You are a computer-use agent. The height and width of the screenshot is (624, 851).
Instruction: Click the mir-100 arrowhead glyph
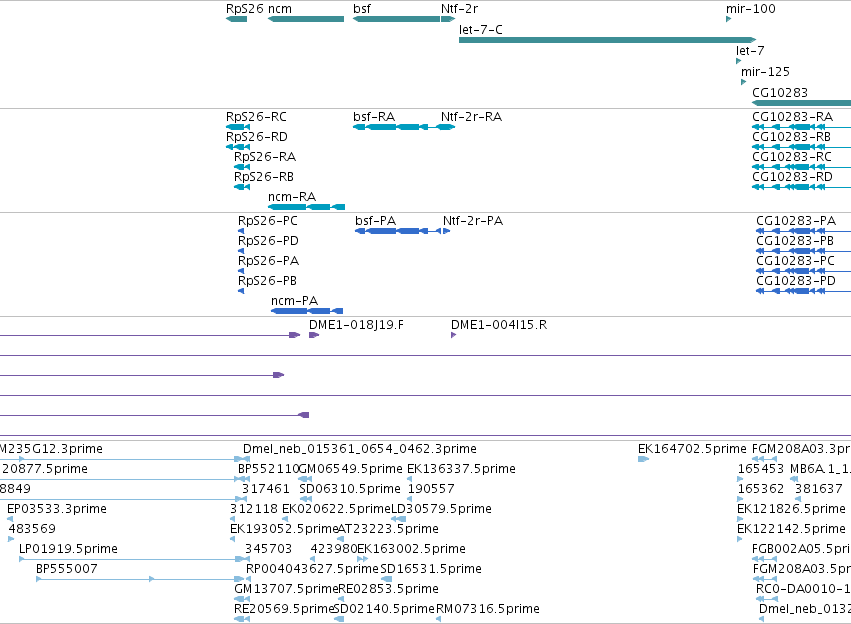tap(728, 19)
